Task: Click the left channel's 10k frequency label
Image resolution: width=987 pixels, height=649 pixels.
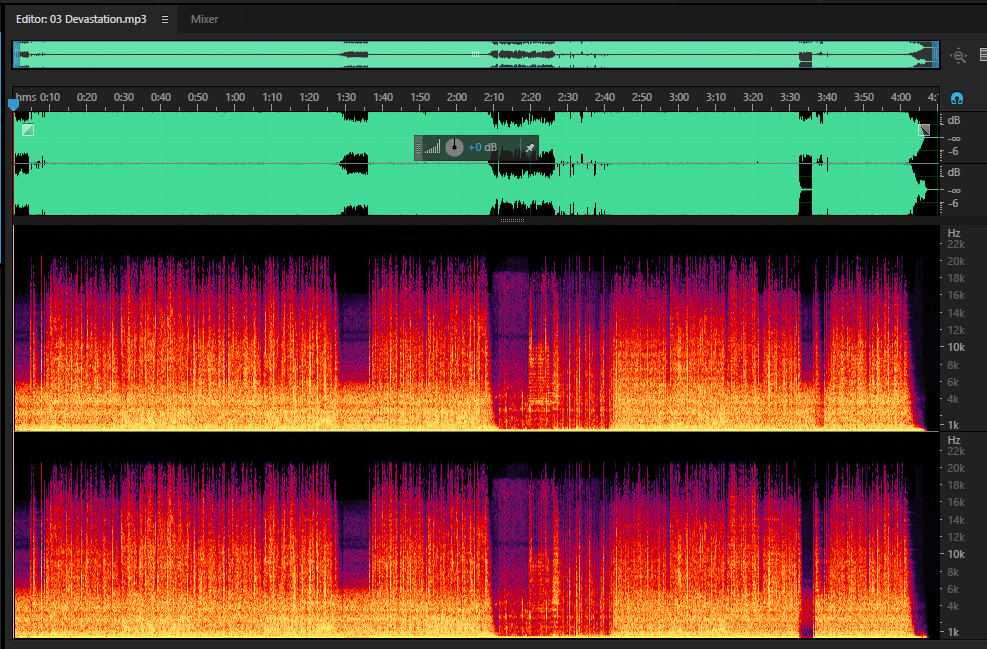Action: (x=956, y=347)
